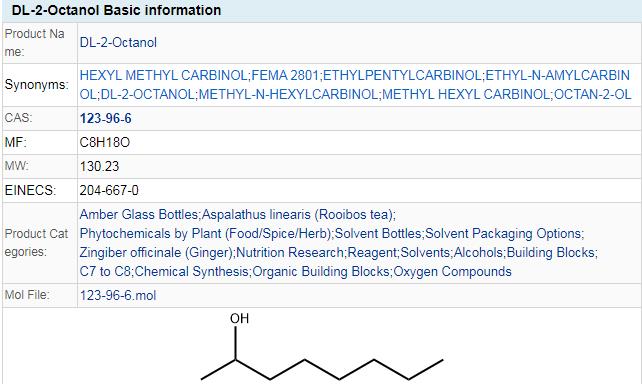This screenshot has width=642, height=384.
Task: Download the 123-96-6.mol file
Action: pos(118,295)
